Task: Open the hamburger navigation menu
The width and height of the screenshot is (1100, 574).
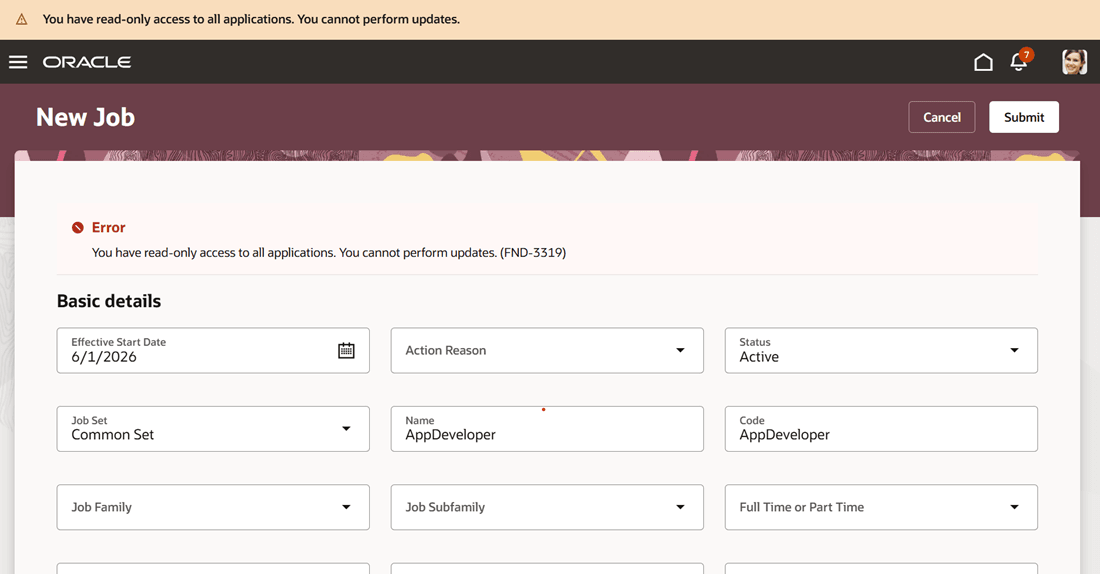Action: coord(18,62)
